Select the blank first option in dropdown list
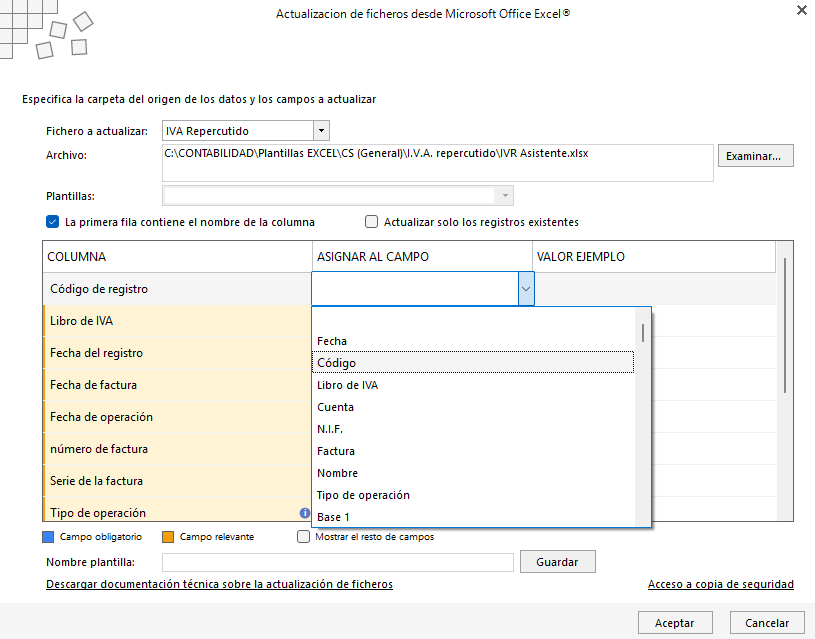Viewport: 815px width, 639px height. (473, 319)
